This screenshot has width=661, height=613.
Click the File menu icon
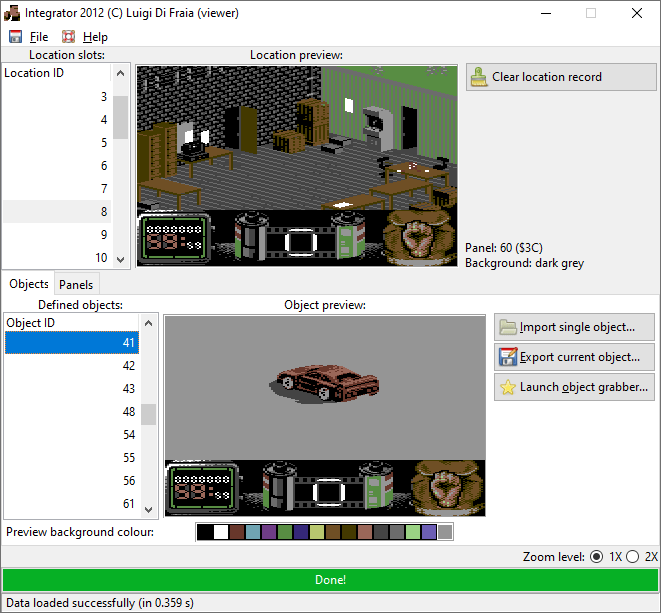[15, 37]
